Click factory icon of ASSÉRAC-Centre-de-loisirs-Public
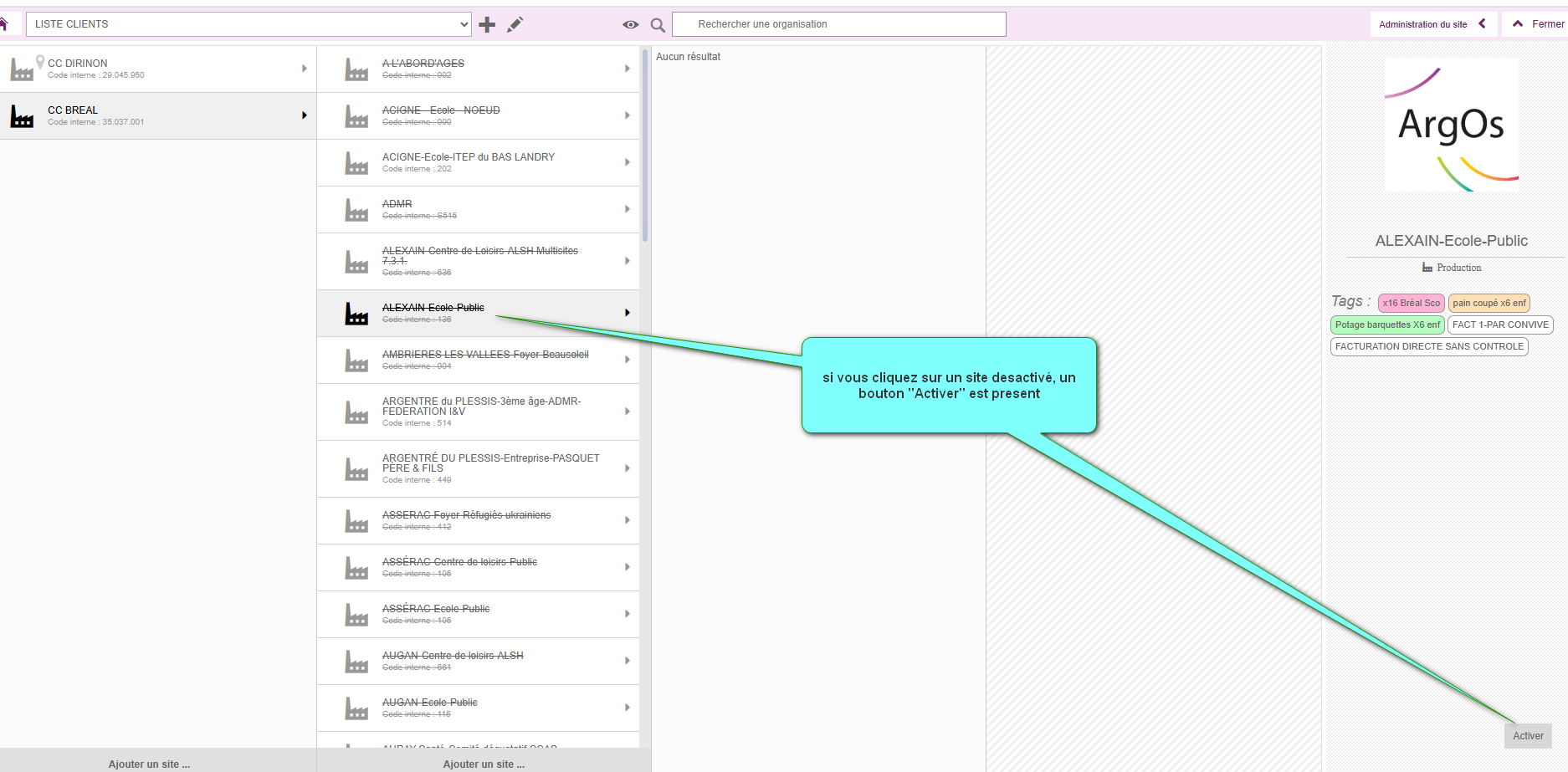Screen dimensions: 1568x772 coord(356,569)
